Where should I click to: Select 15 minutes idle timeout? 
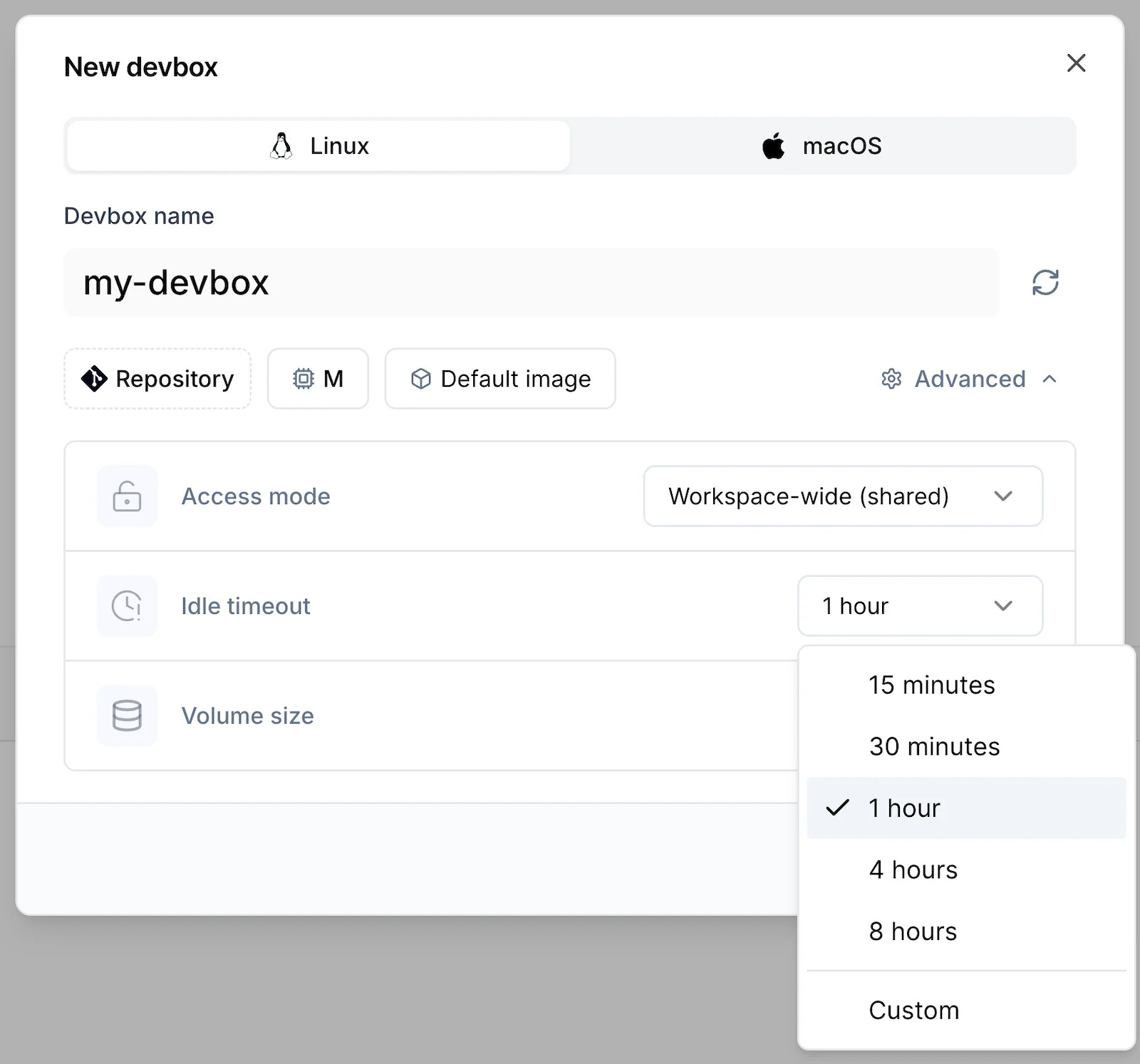pos(966,685)
